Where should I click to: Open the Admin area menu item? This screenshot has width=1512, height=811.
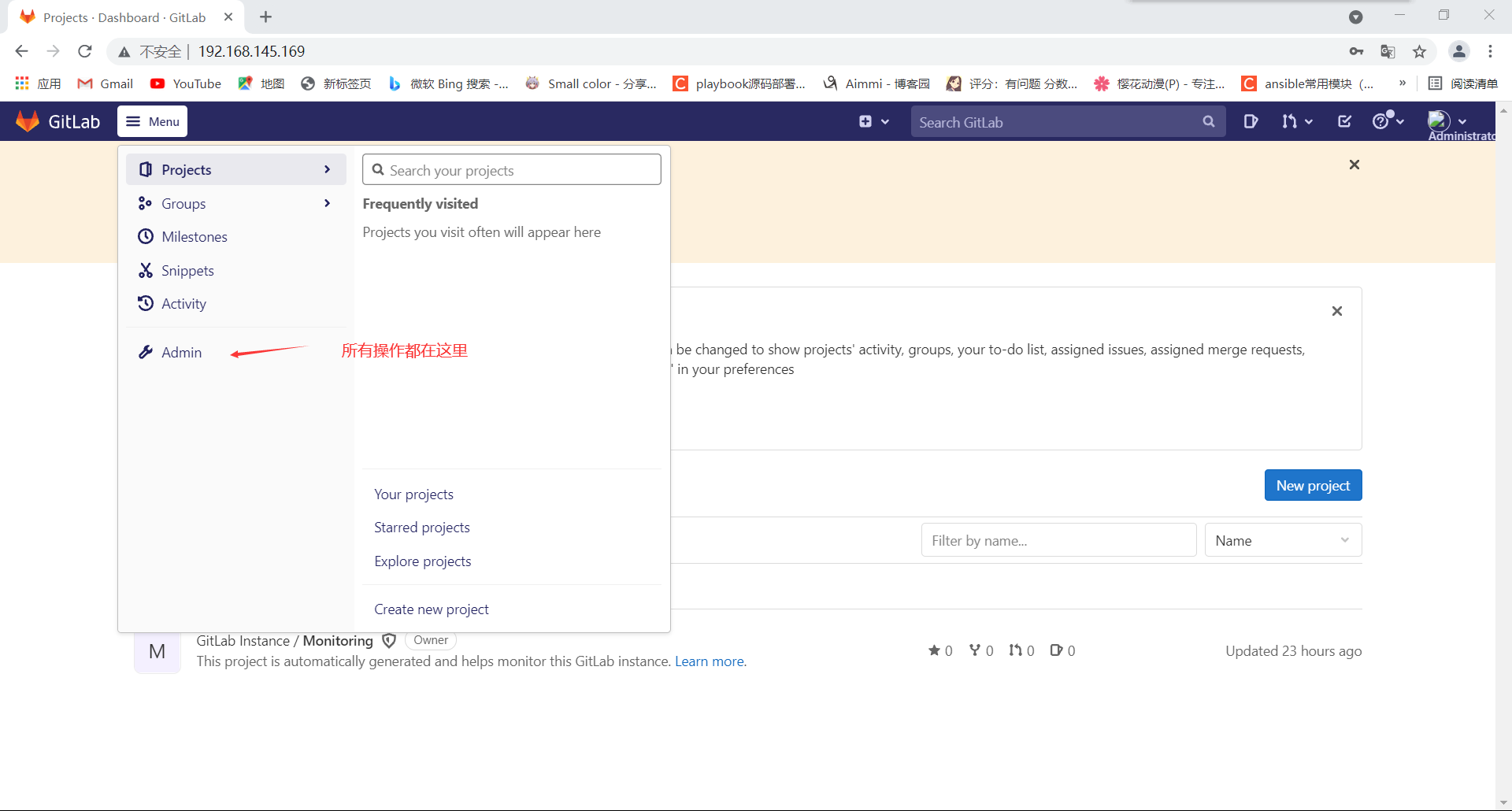236,352
